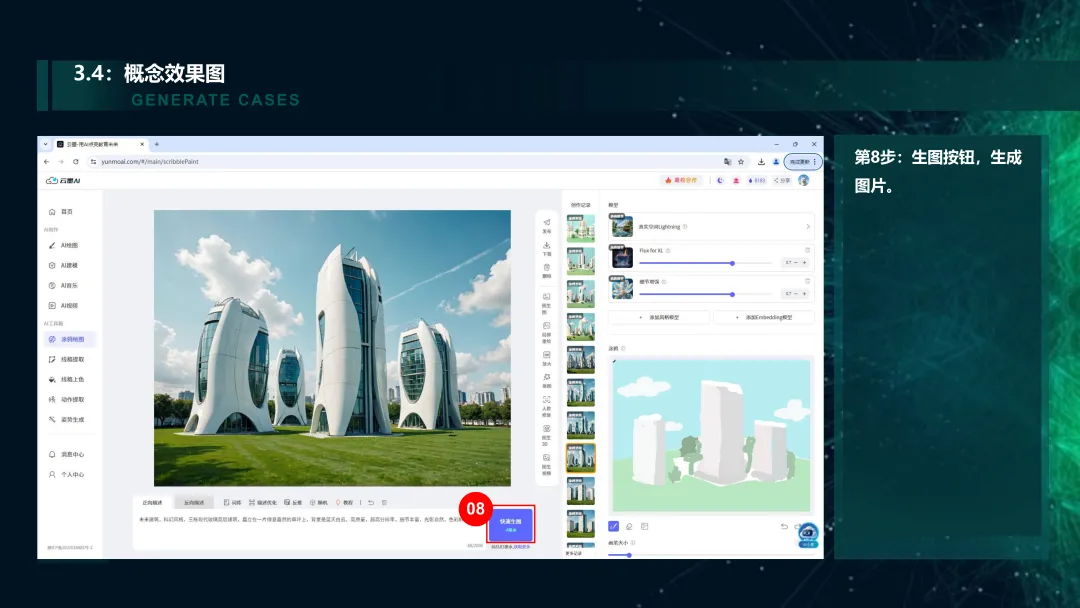This screenshot has width=1080, height=608.
Task: Click 添加风格模型 button
Action: pos(659,317)
